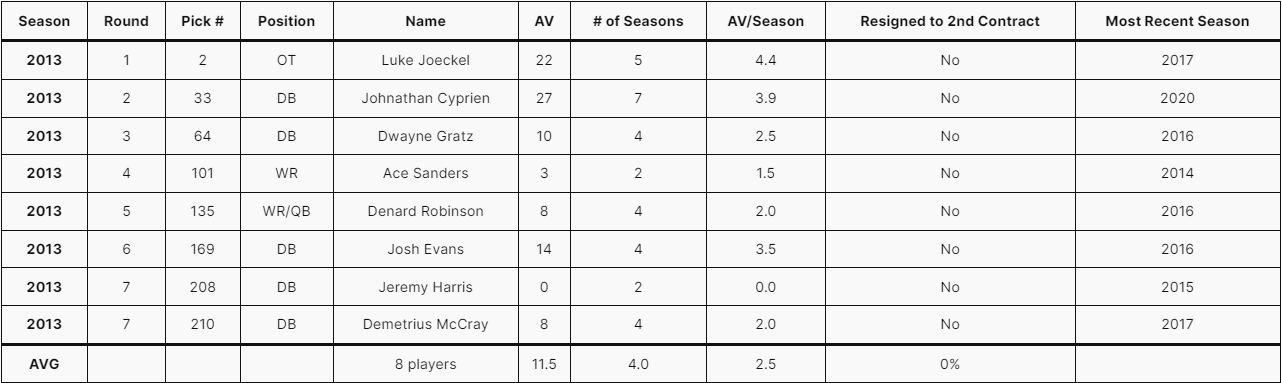Viewport: 1282px width, 383px height.
Task: Select the WR/QB position cell
Action: tap(286, 212)
